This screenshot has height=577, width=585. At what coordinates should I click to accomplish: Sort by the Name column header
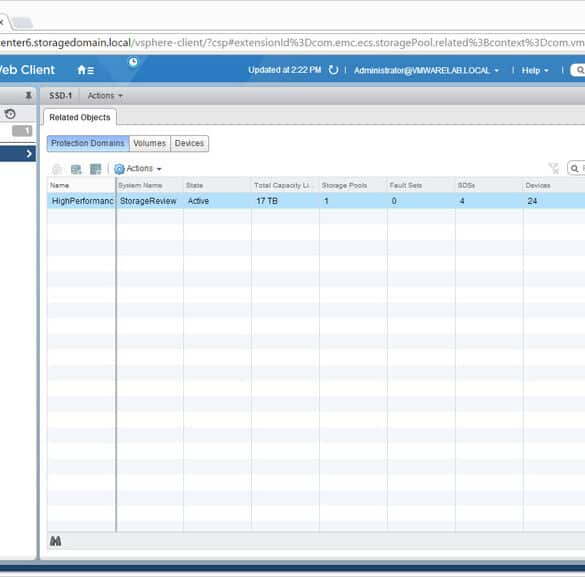click(x=81, y=185)
